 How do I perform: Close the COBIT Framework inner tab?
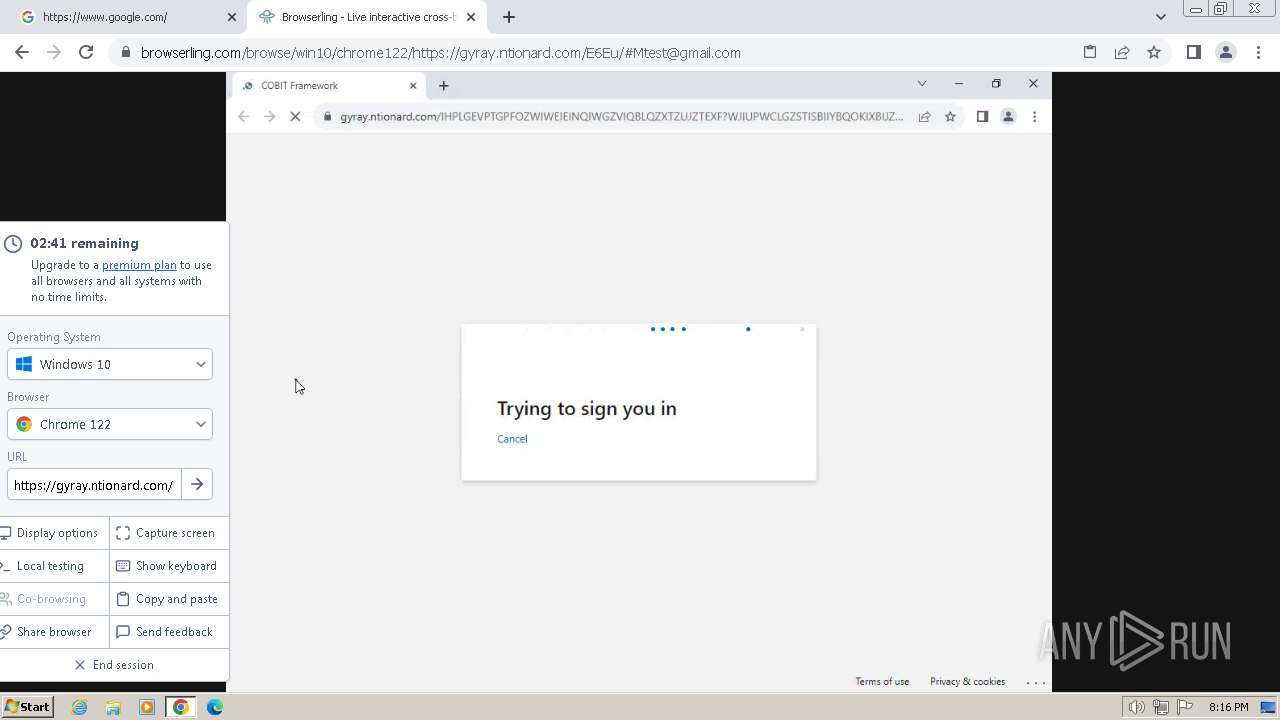click(x=413, y=85)
